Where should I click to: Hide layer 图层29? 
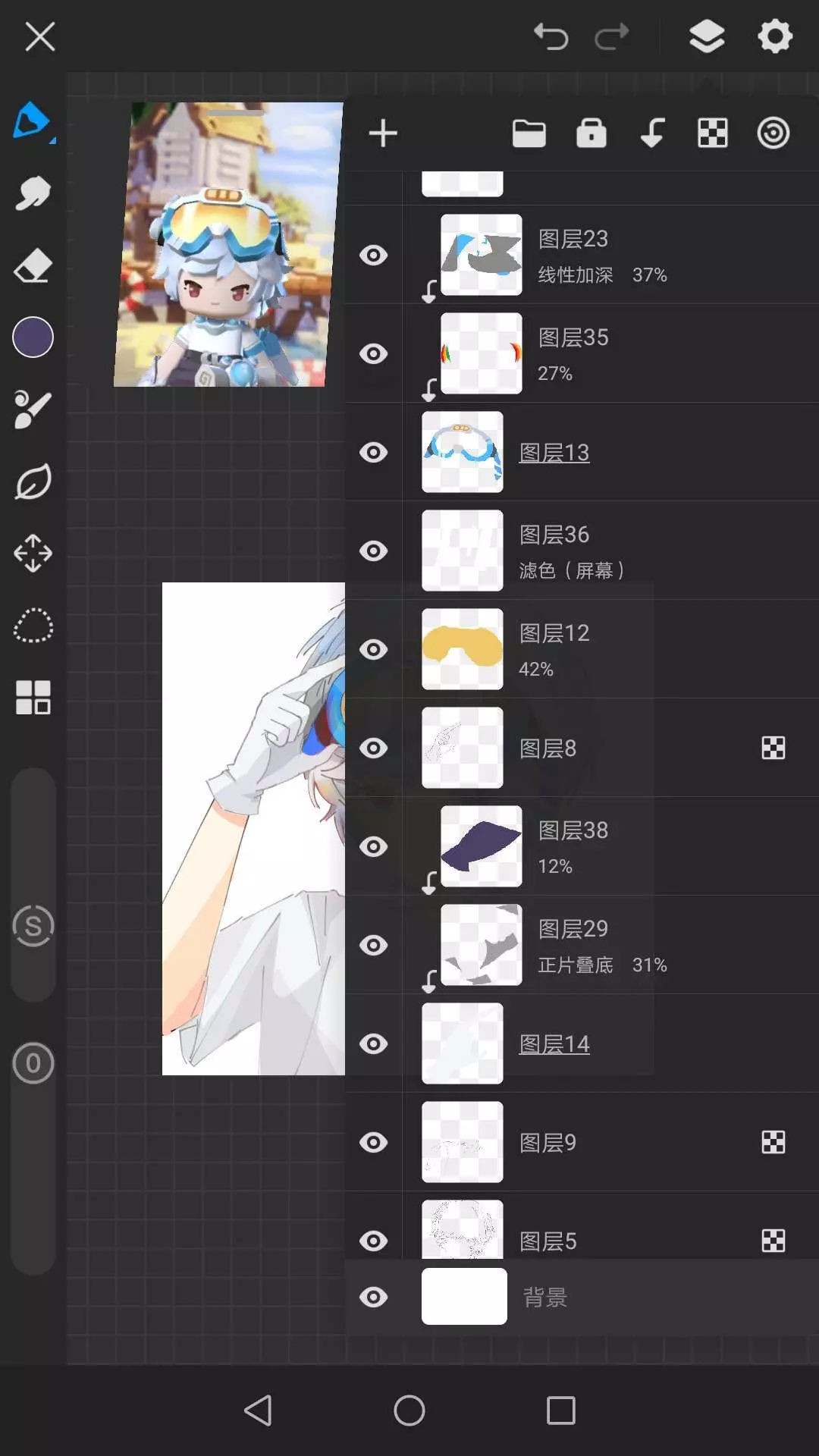point(373,945)
